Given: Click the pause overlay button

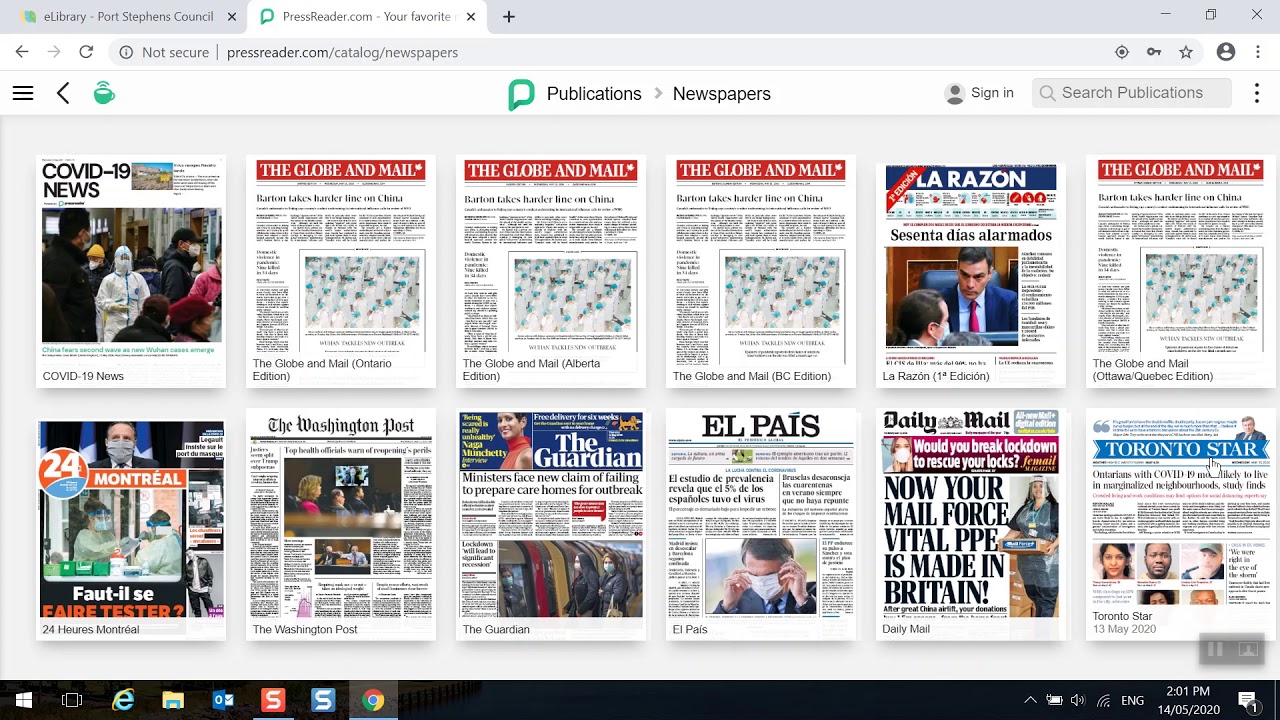Looking at the screenshot, I should (x=1215, y=650).
